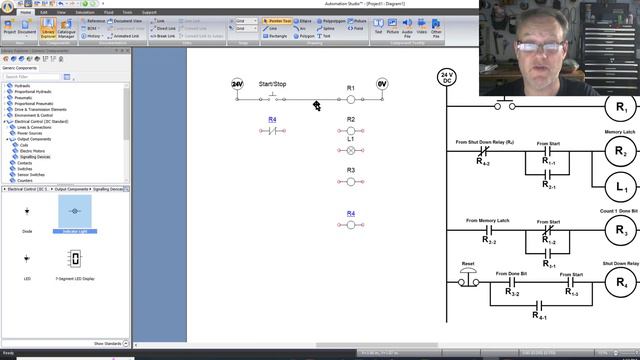Toggle the Library Explorer button

pyautogui.click(x=48, y=28)
